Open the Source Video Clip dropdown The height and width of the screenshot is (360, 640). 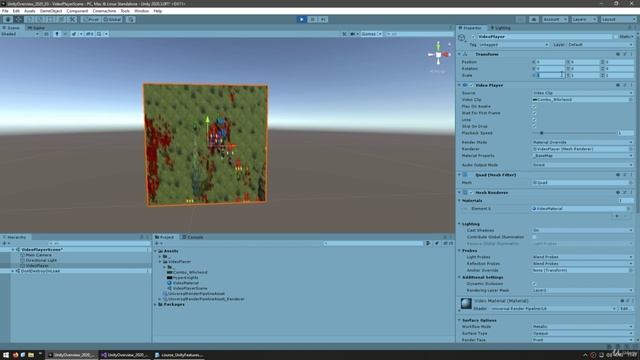582,93
